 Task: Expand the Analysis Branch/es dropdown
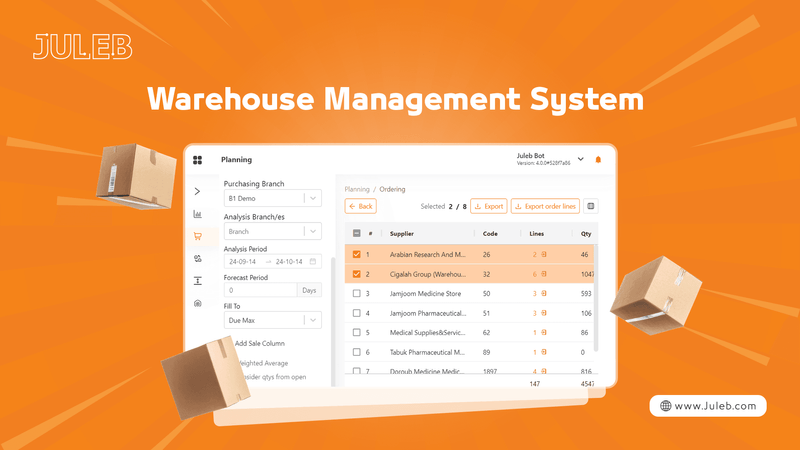(x=312, y=230)
